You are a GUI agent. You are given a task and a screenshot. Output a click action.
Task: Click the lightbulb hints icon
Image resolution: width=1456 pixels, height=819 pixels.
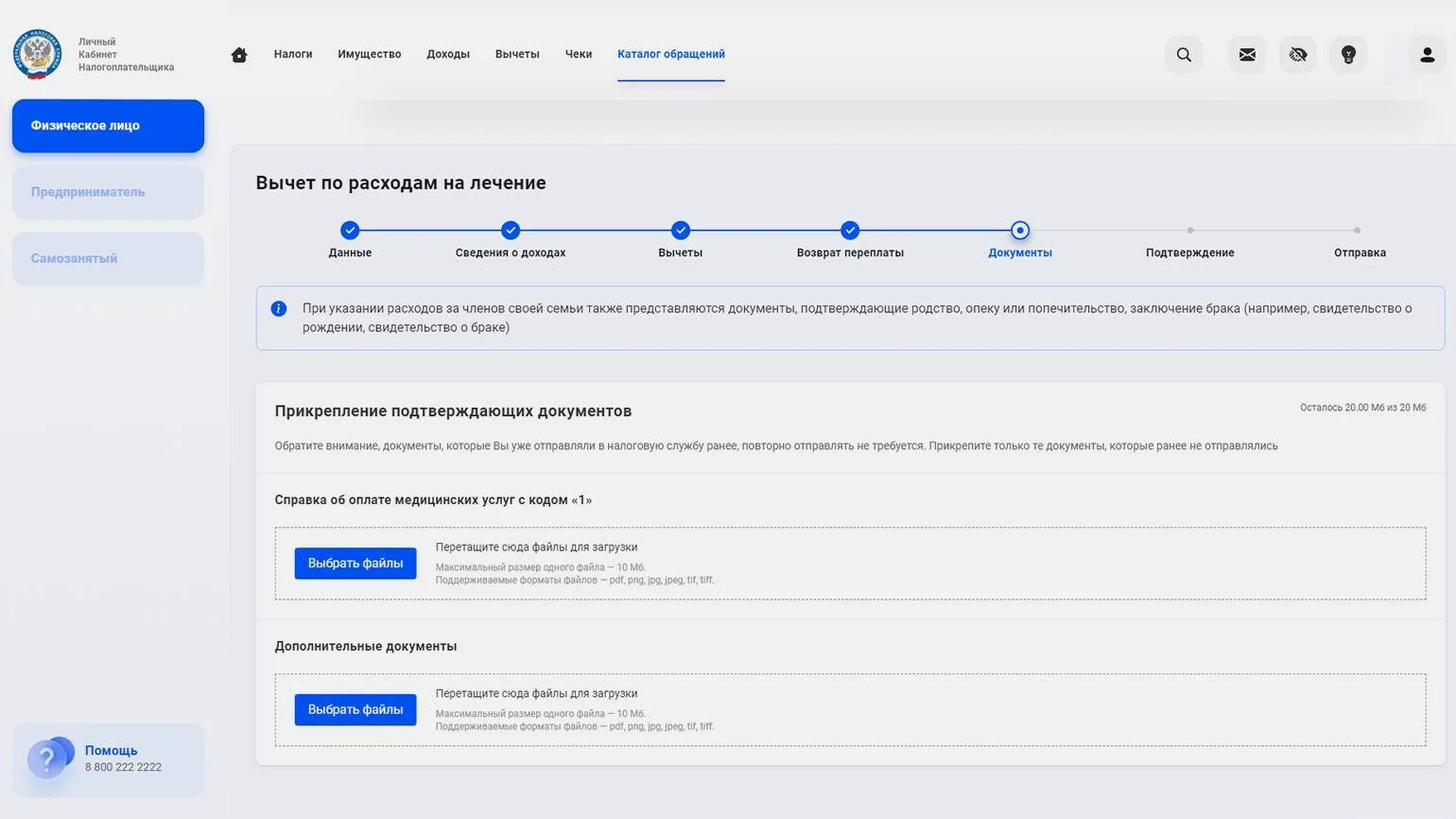1348,55
